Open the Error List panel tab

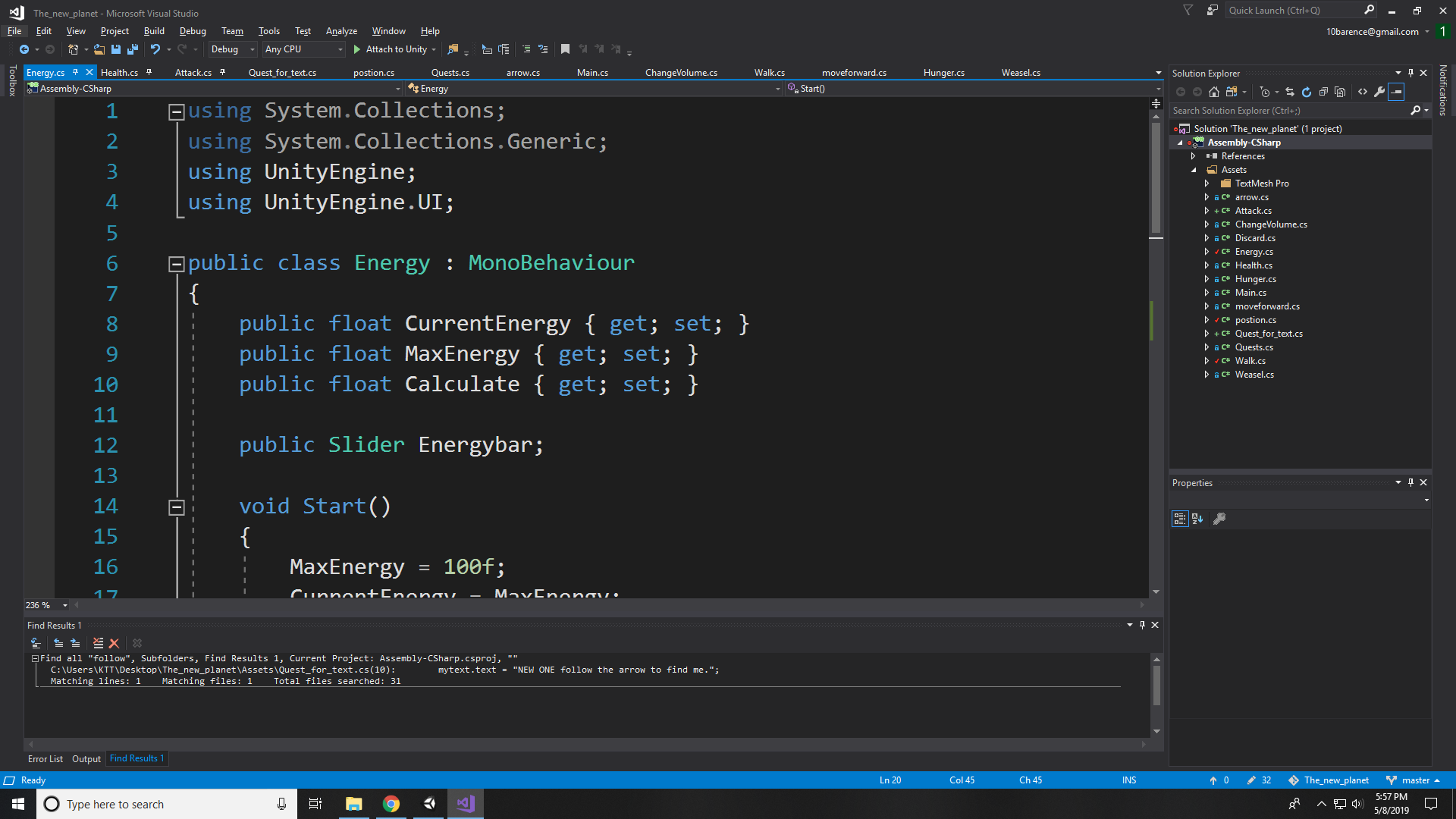point(45,759)
